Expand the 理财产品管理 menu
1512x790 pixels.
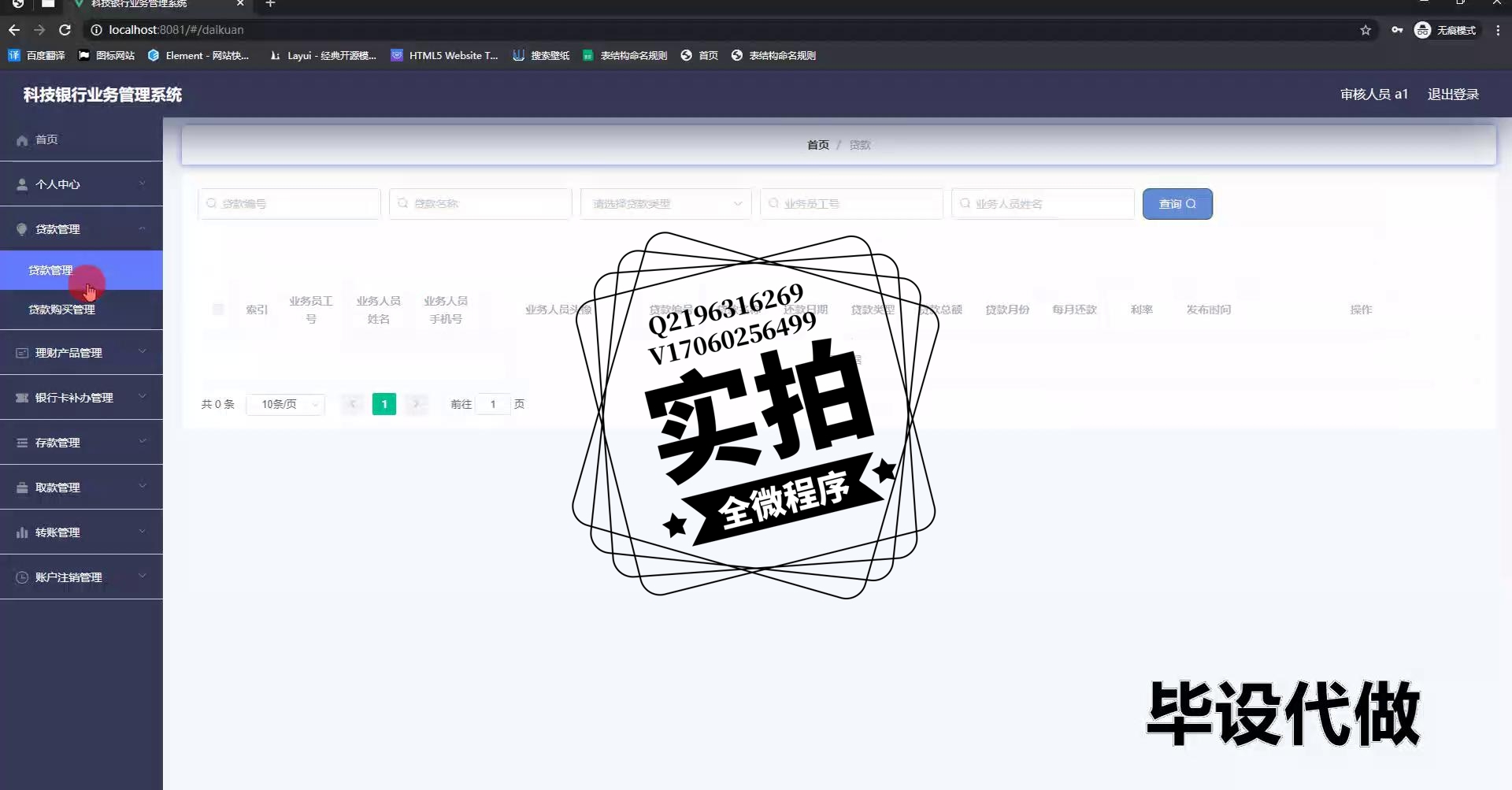[81, 353]
